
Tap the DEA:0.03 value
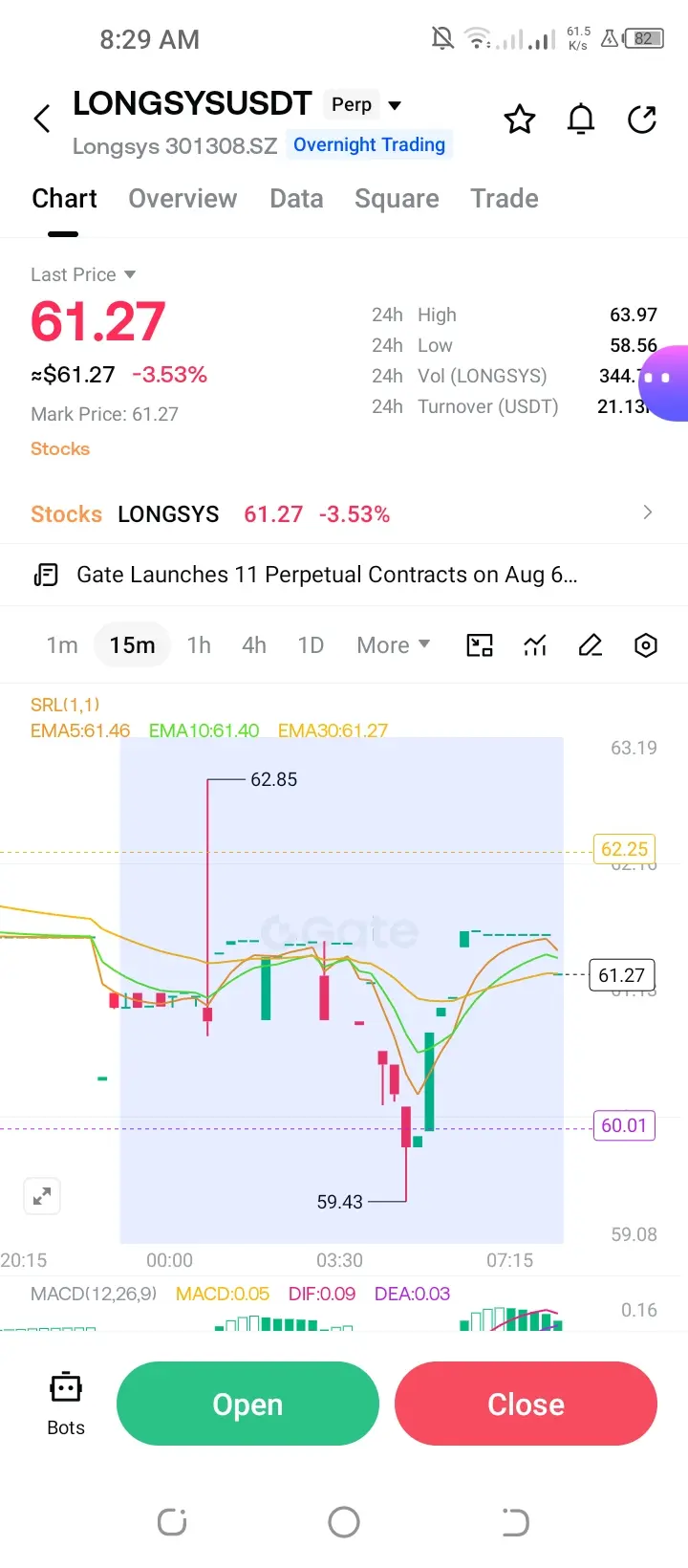tap(412, 1294)
